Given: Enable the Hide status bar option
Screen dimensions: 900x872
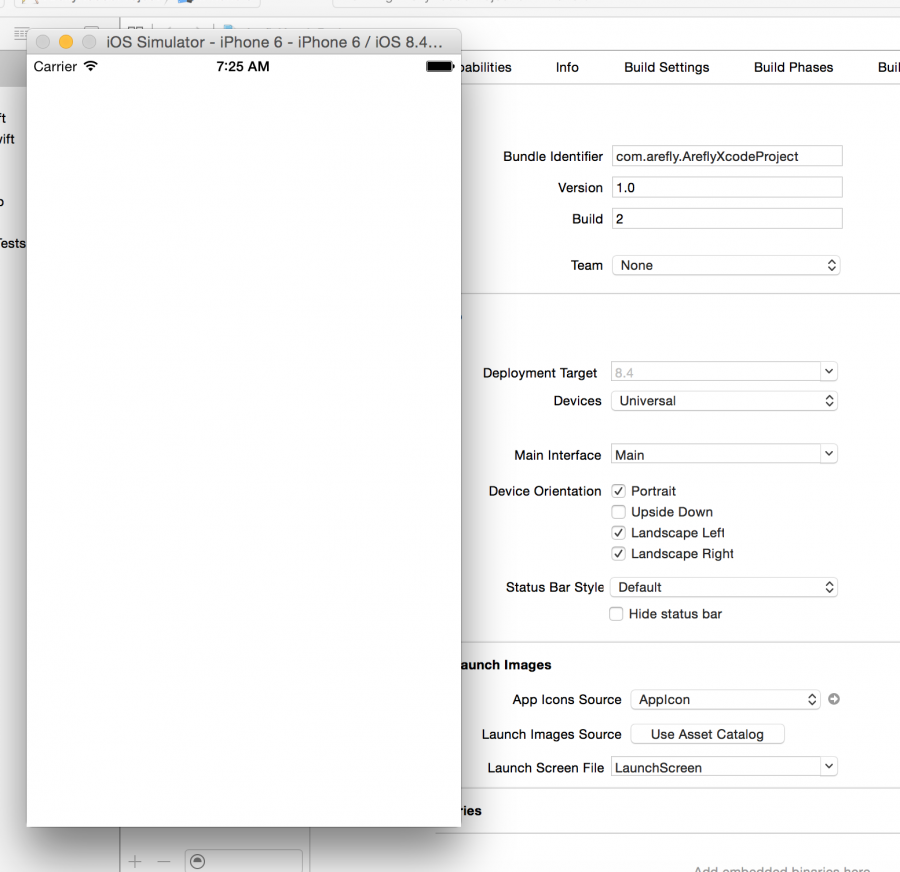Looking at the screenshot, I should click(x=616, y=614).
